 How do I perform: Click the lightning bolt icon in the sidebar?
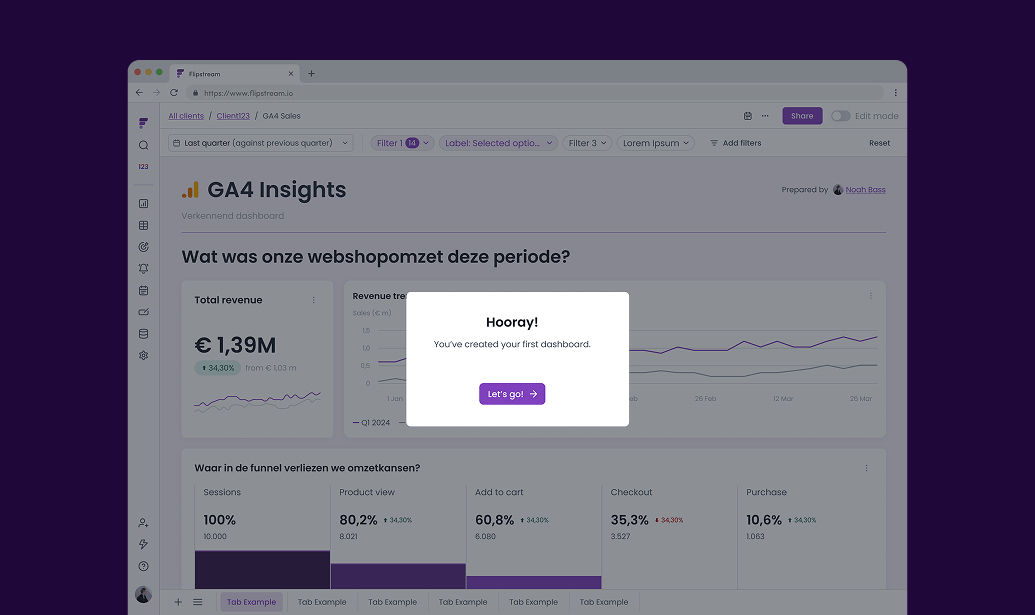pyautogui.click(x=143, y=544)
